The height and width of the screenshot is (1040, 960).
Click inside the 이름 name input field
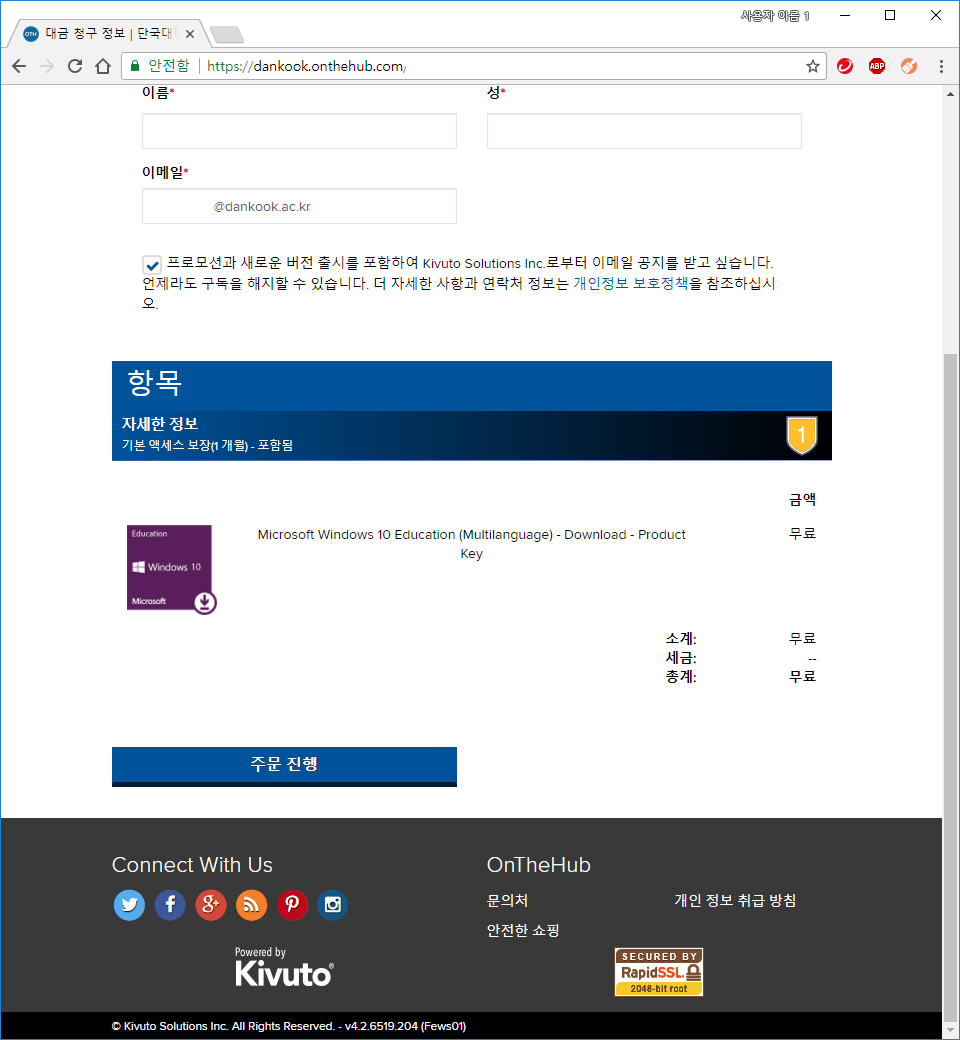pyautogui.click(x=298, y=130)
